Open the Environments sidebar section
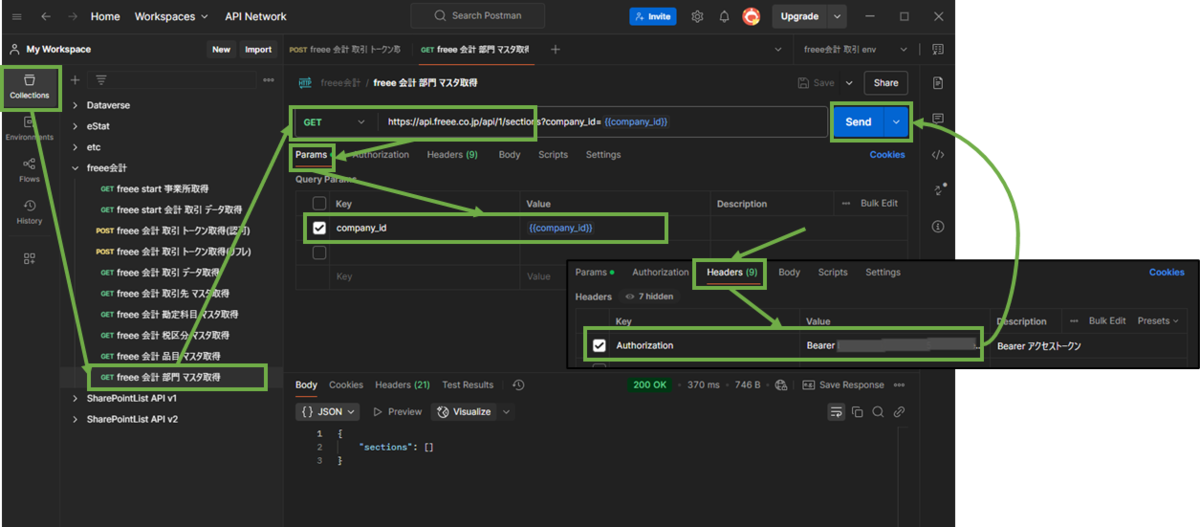Image resolution: width=1200 pixels, height=527 pixels. click(x=29, y=128)
